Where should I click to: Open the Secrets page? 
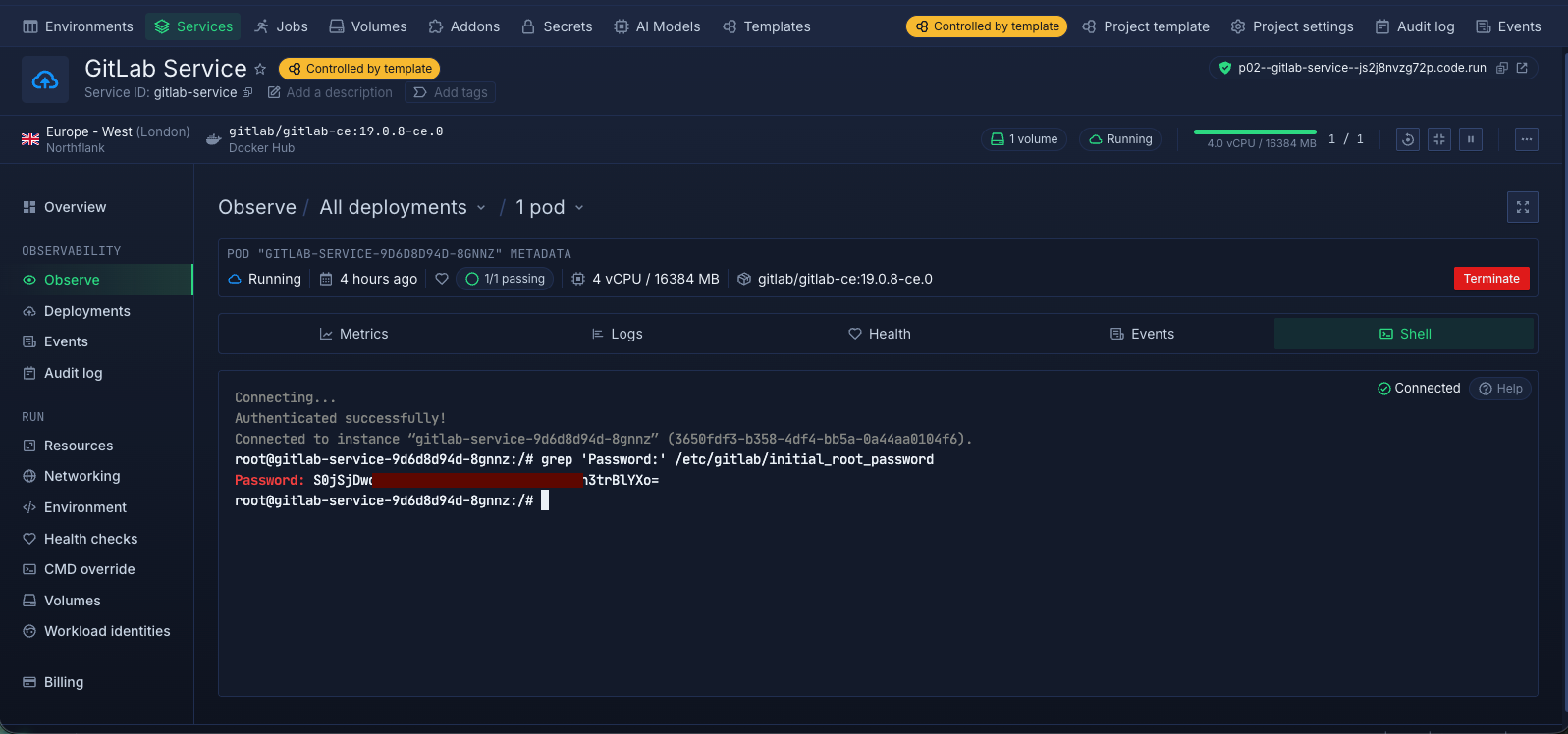click(x=557, y=26)
